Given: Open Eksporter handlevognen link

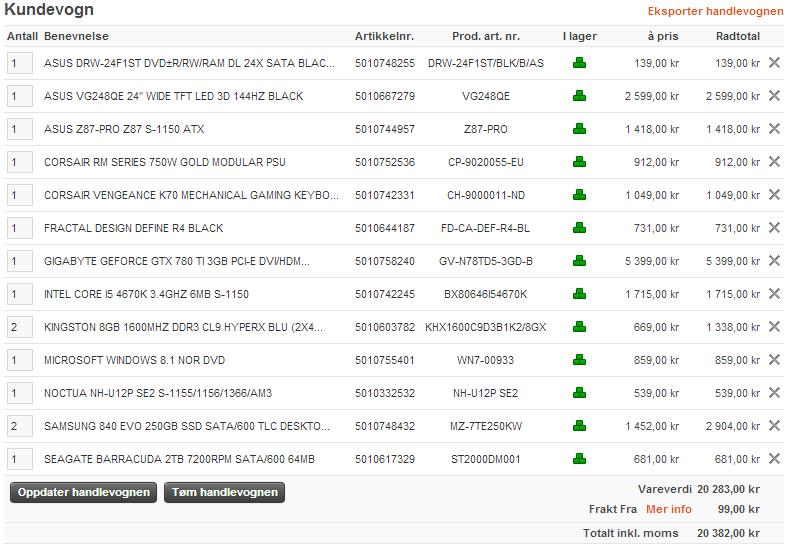Looking at the screenshot, I should click(715, 11).
